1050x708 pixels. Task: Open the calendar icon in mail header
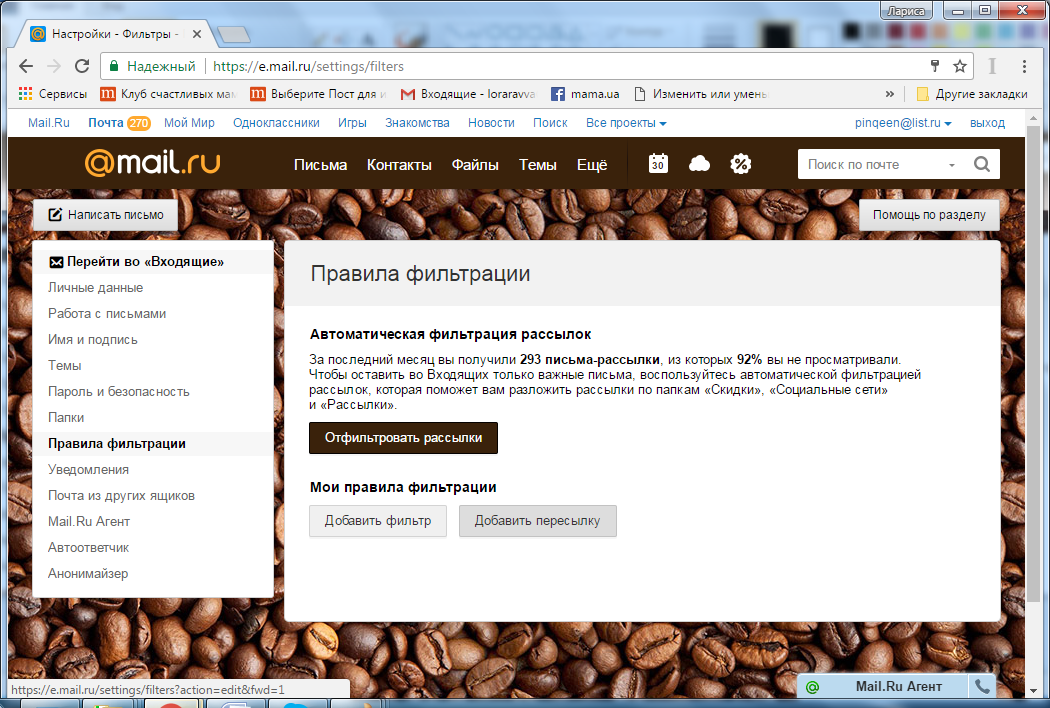pos(658,163)
